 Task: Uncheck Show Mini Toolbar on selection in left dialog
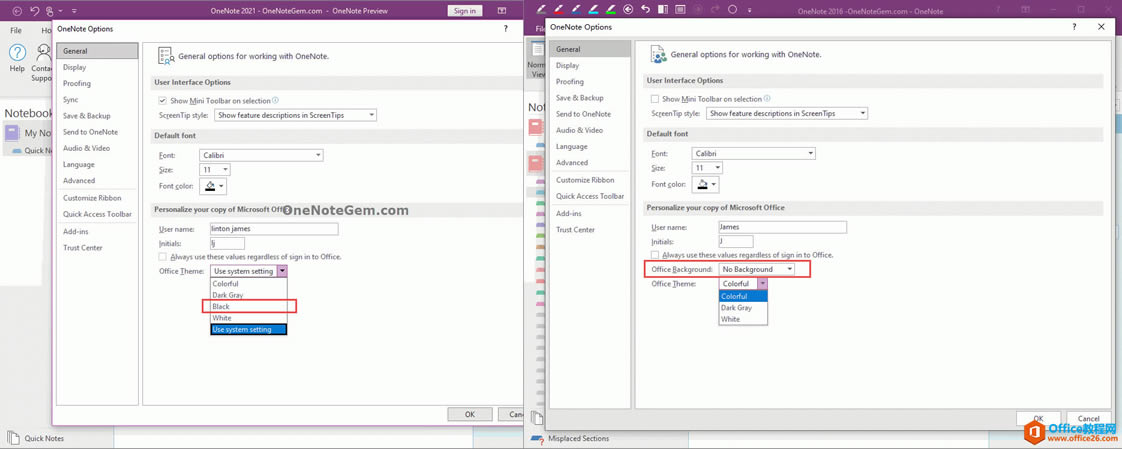point(162,101)
